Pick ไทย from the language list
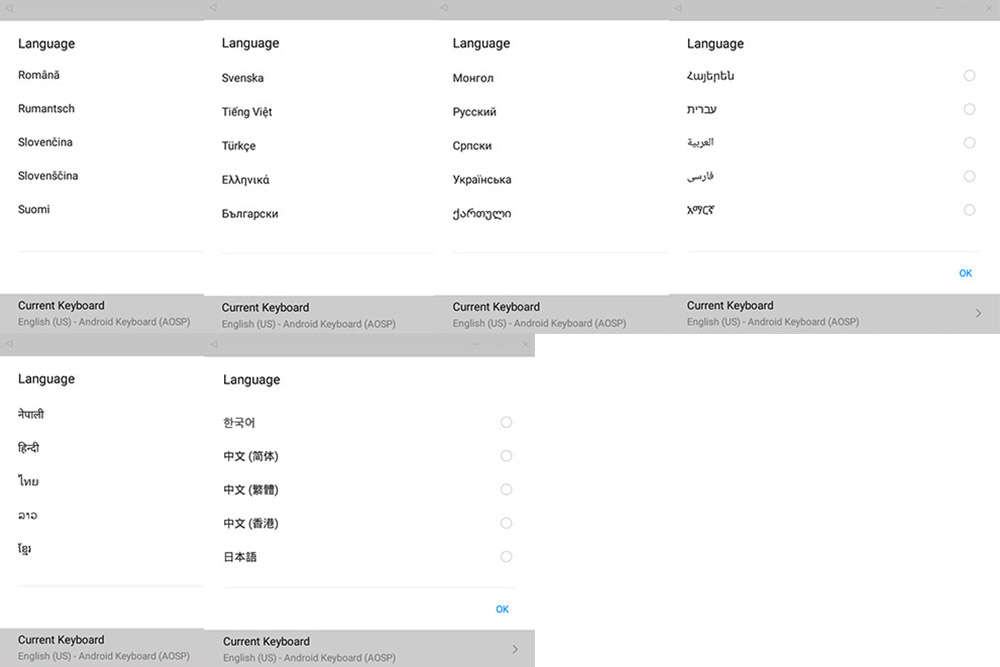This screenshot has height=667, width=1000. tap(28, 482)
